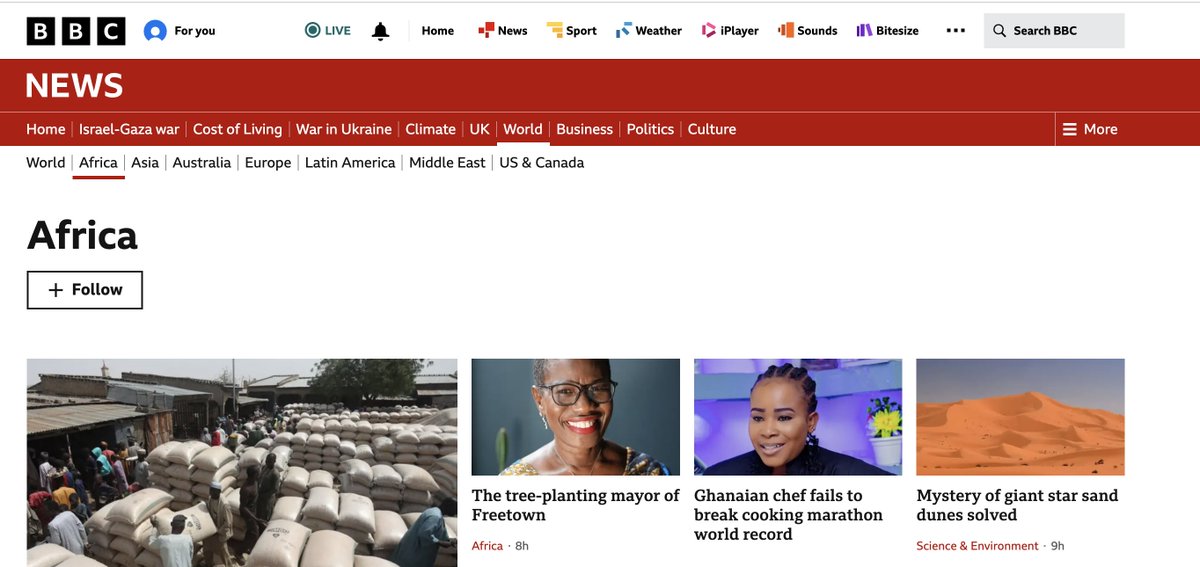1200x567 pixels.
Task: Open the Cost of Living section
Action: tap(237, 129)
